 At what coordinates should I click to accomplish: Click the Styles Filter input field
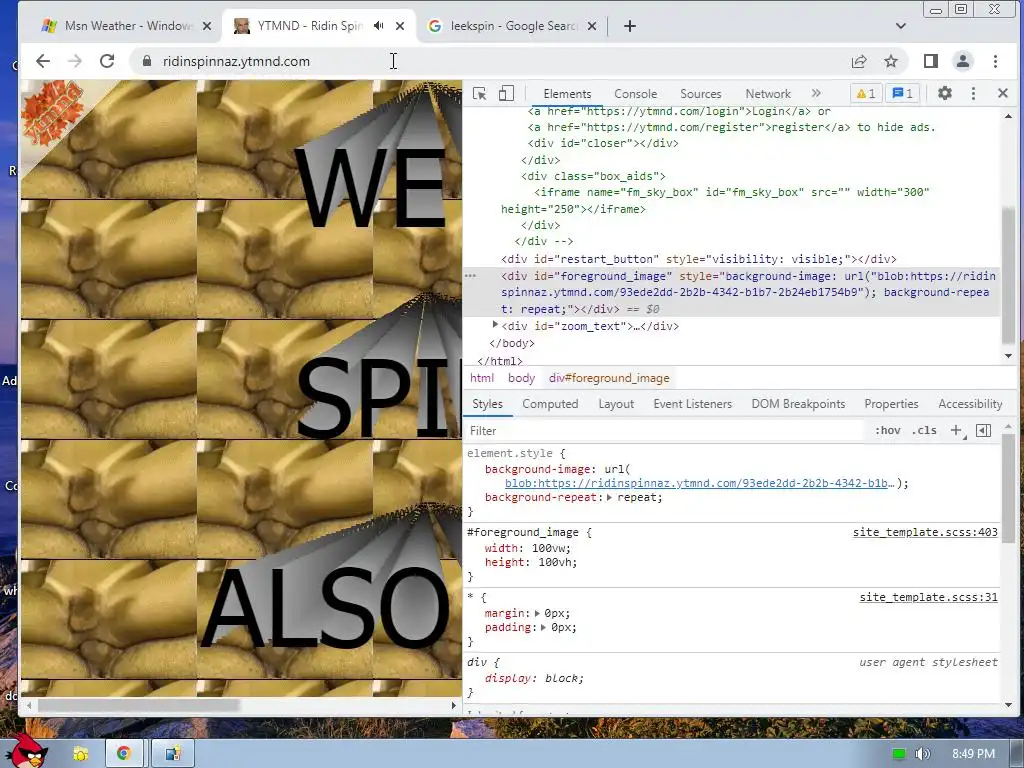click(666, 430)
